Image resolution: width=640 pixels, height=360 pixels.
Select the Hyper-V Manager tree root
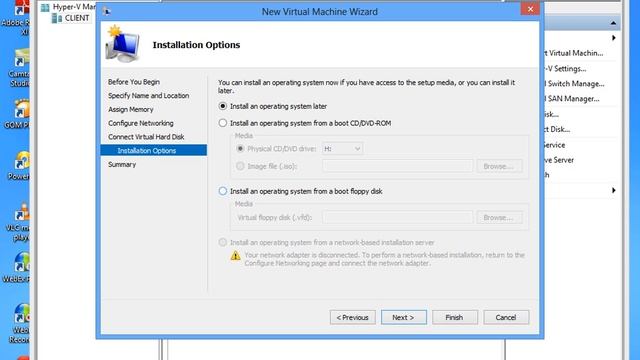73,7
